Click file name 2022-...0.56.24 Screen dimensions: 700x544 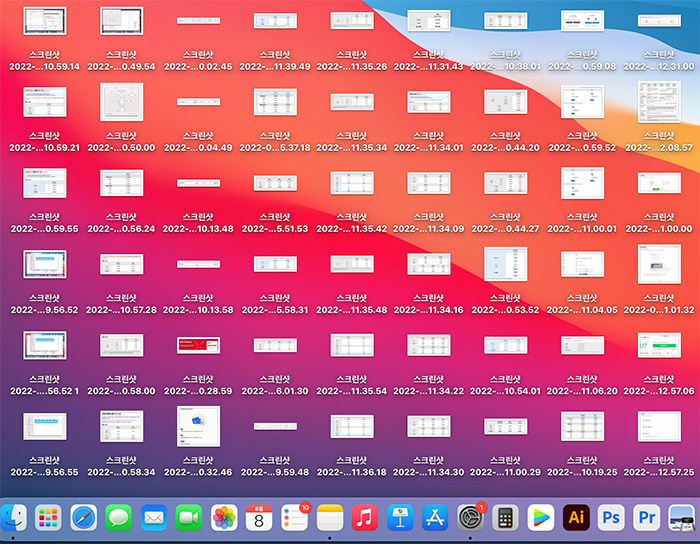click(x=121, y=229)
